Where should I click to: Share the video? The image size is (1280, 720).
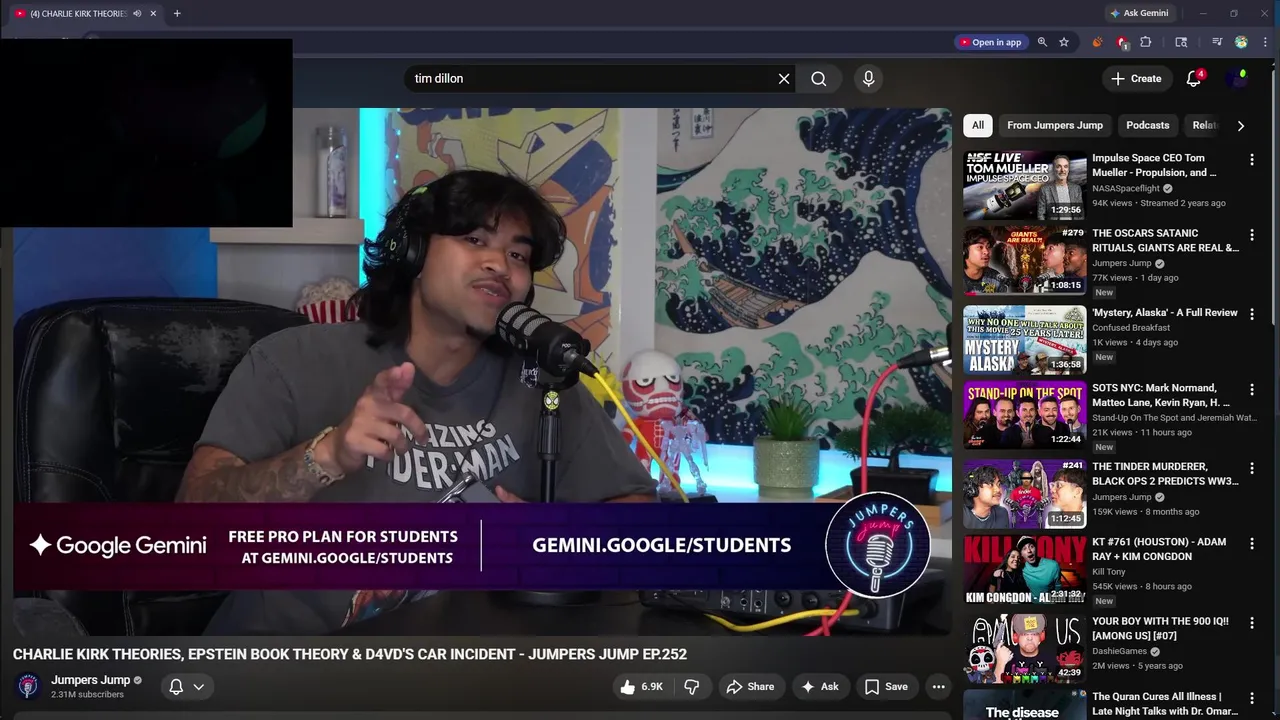click(750, 687)
